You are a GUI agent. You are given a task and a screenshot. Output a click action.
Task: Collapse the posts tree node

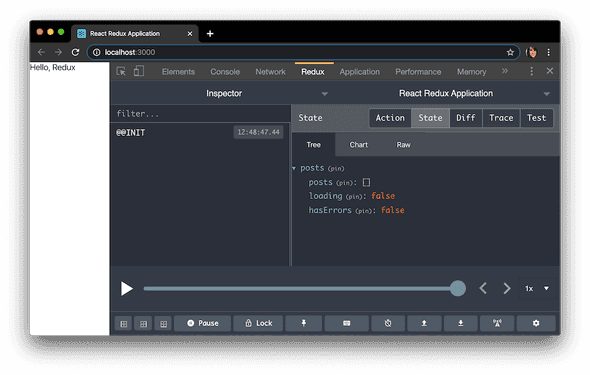tap(294, 168)
